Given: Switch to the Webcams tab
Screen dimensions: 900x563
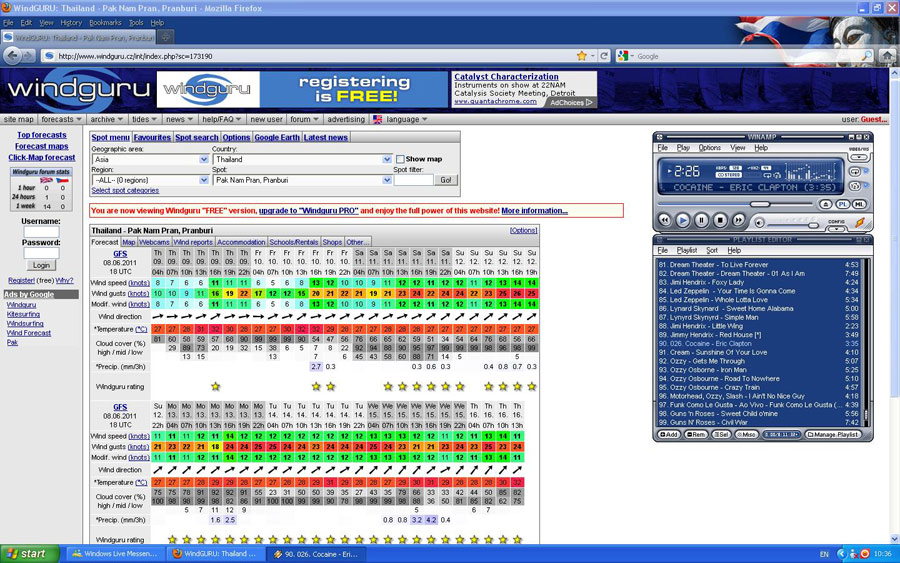Looking at the screenshot, I should click(x=154, y=242).
